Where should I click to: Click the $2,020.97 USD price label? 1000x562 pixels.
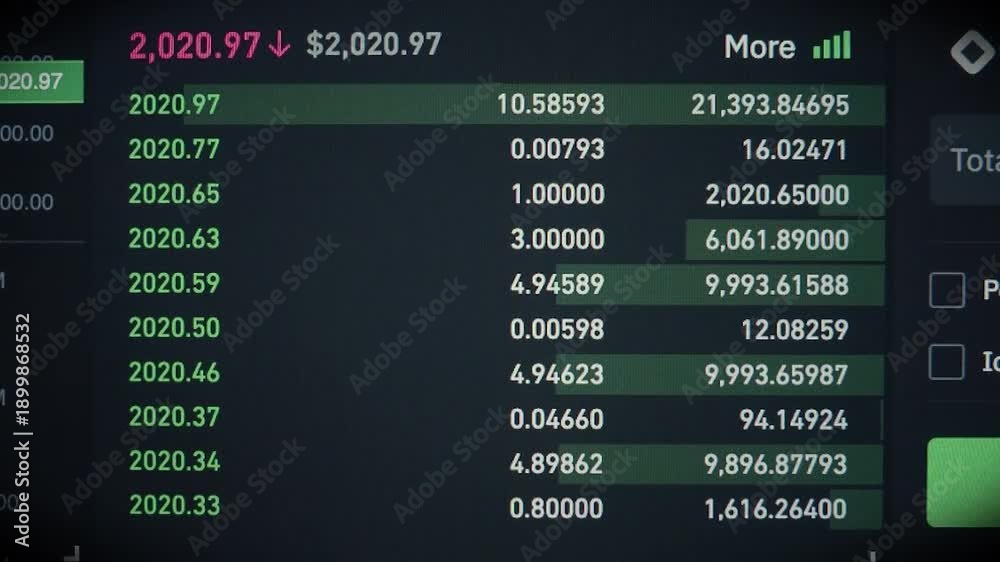[x=374, y=45]
